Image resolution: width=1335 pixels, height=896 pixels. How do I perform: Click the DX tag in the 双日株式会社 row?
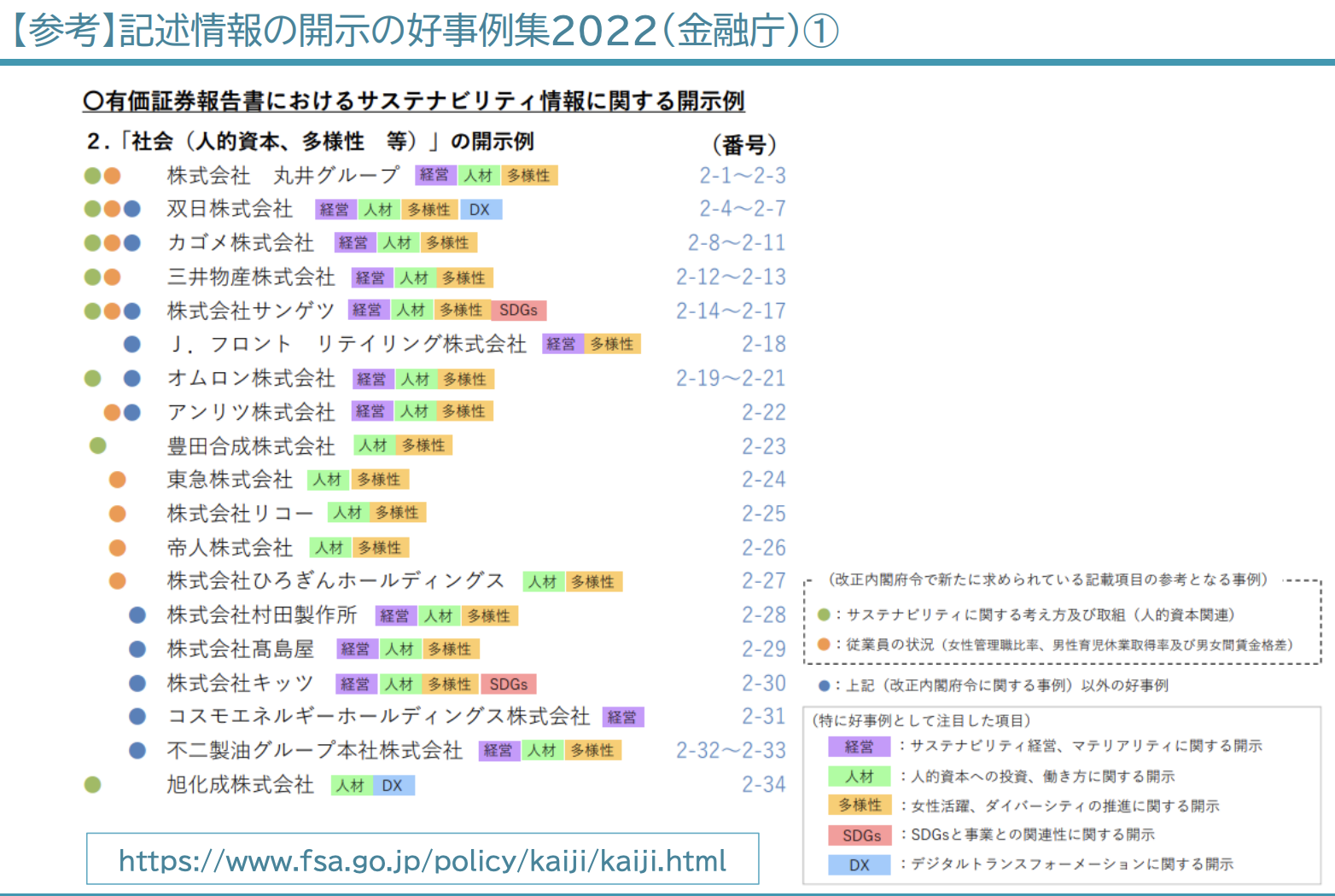tap(481, 209)
